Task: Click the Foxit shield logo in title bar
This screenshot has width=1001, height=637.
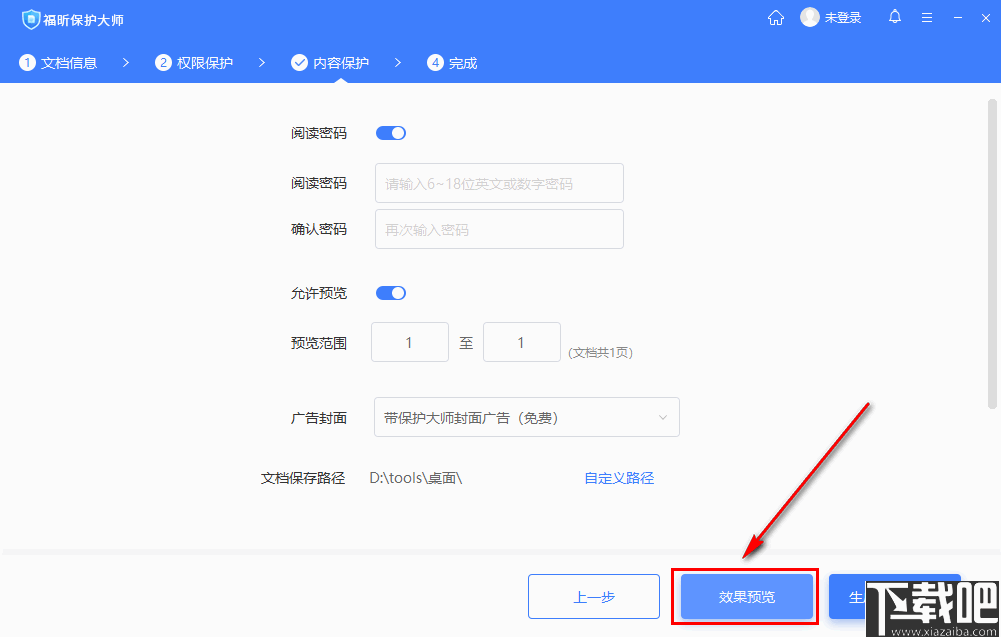Action: (29, 18)
